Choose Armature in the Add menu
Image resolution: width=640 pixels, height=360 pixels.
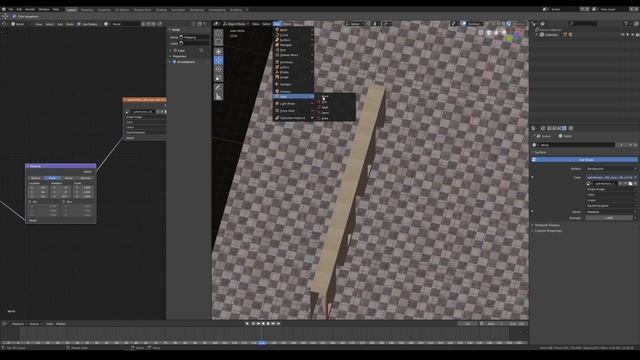click(x=293, y=62)
